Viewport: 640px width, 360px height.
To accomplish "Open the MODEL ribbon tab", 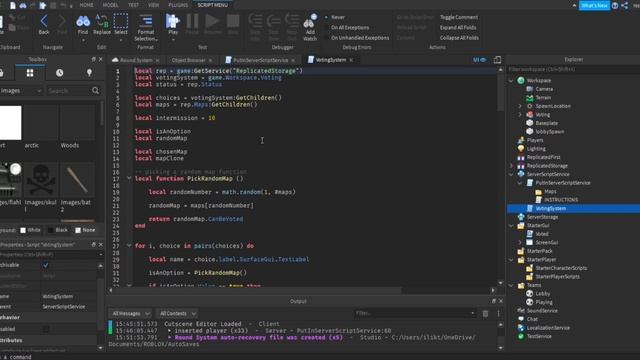I will coord(110,5).
